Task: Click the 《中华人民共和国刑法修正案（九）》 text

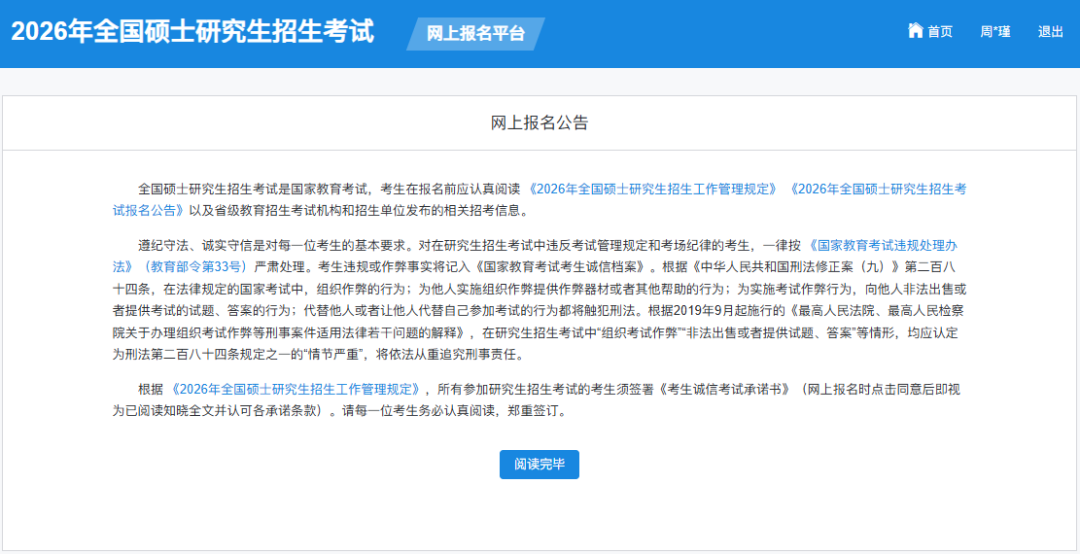Action: pyautogui.click(x=788, y=267)
